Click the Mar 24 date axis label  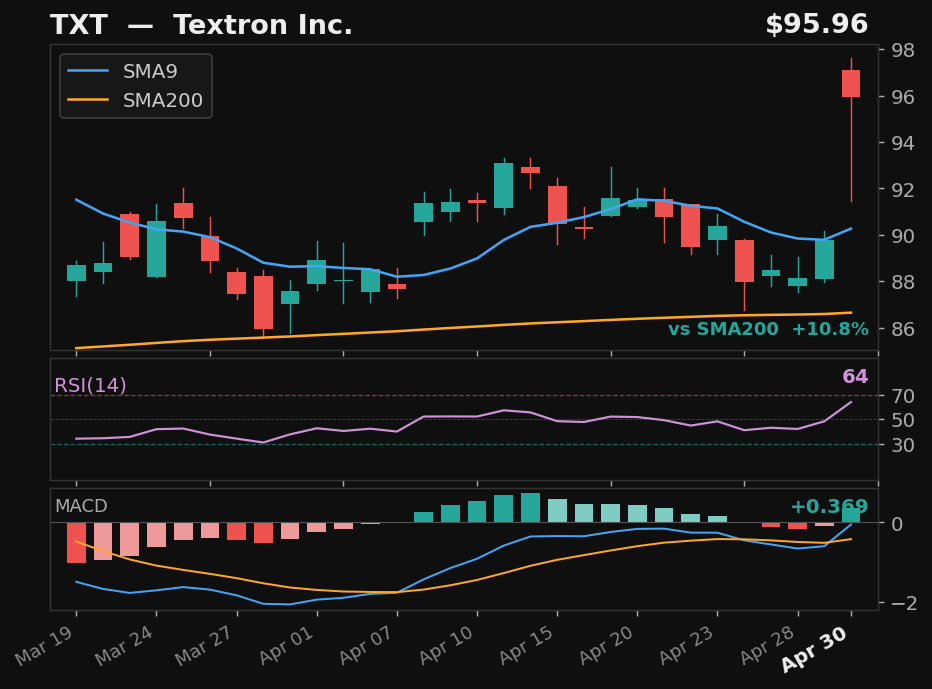click(124, 646)
